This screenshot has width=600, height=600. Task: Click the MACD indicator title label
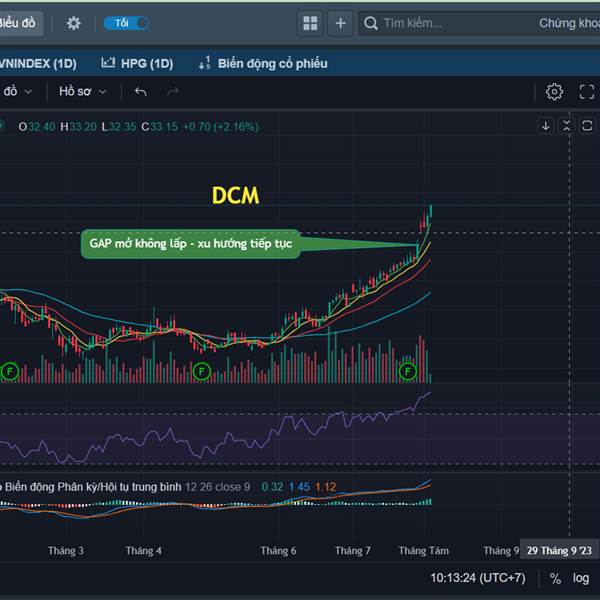pyautogui.click(x=93, y=487)
